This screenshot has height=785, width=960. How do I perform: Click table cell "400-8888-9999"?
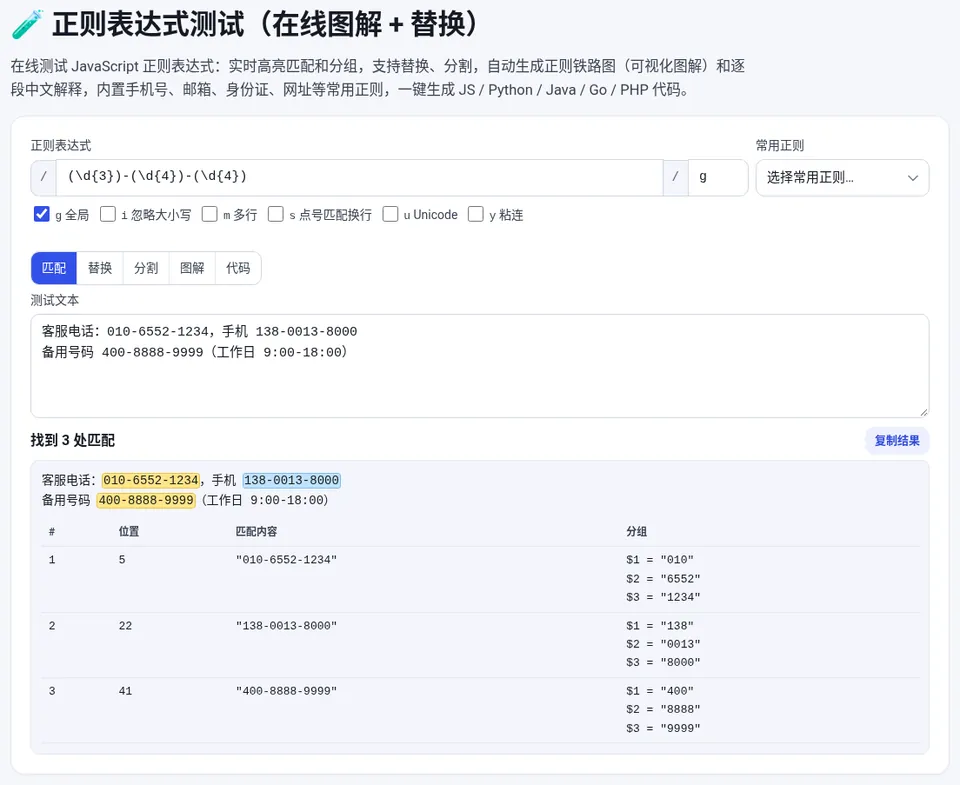tap(287, 691)
